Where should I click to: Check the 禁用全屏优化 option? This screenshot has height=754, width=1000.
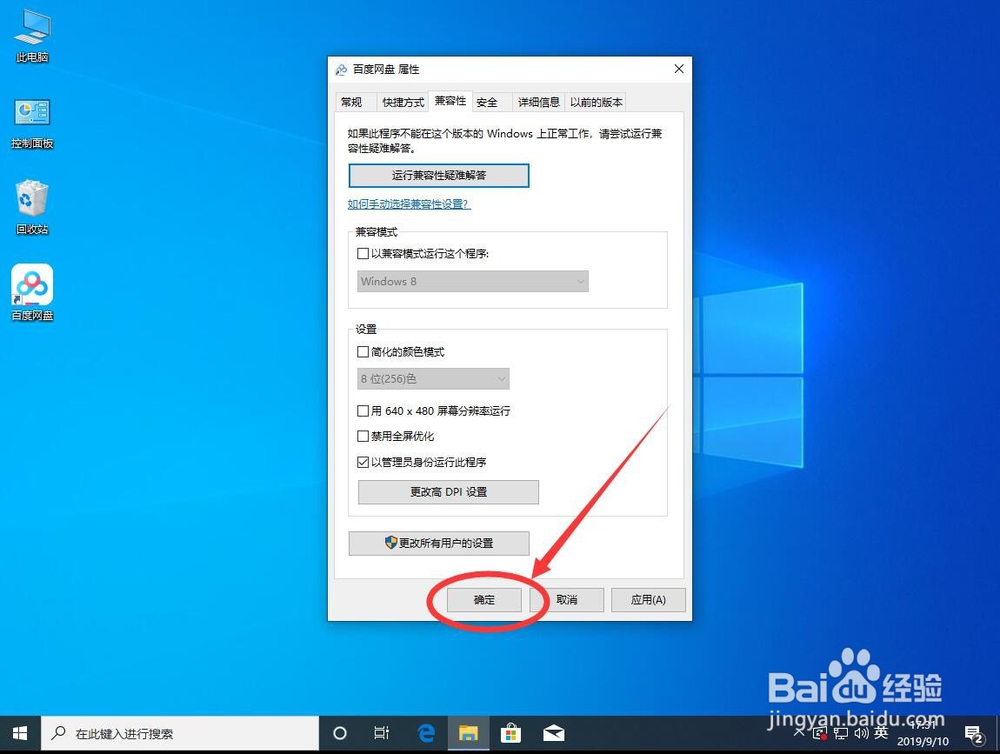pyautogui.click(x=364, y=435)
